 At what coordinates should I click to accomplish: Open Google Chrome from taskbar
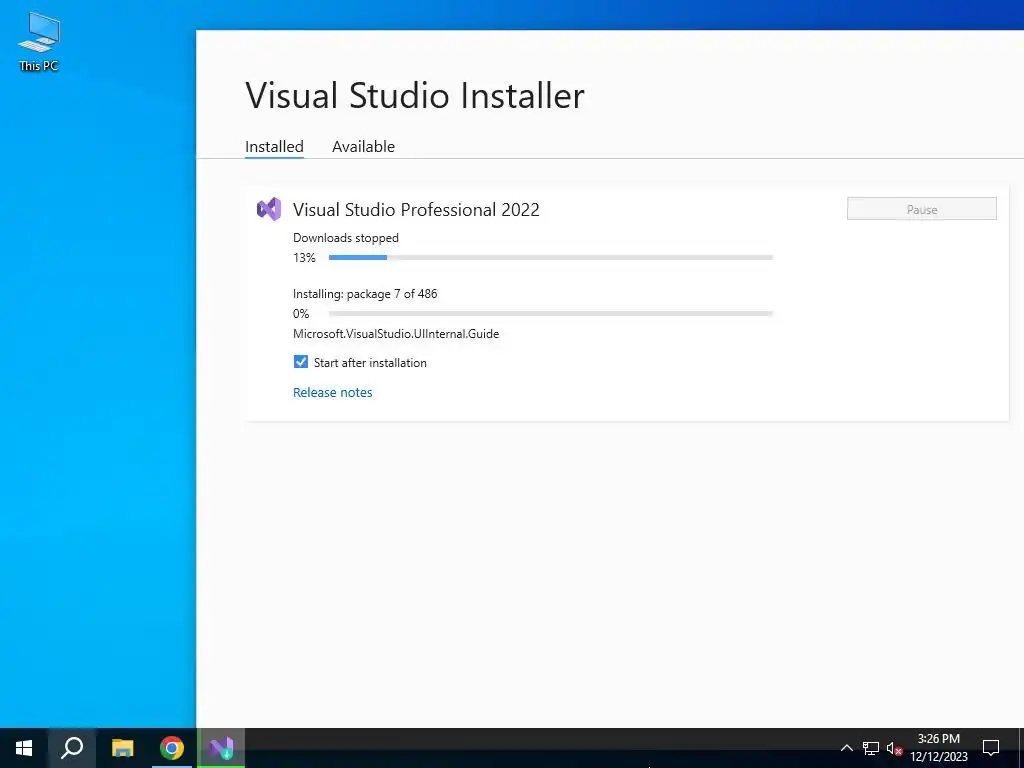pyautogui.click(x=172, y=748)
